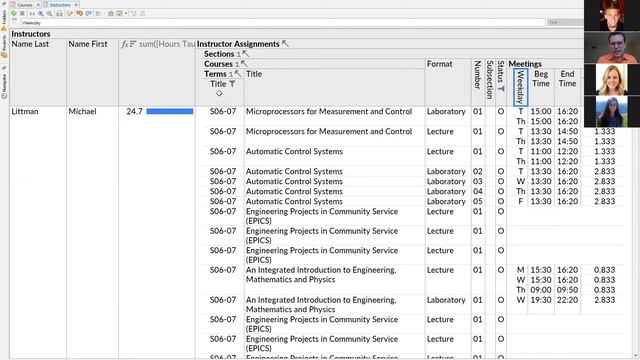Viewport: 640px width, 360px height.
Task: Click the sort icon beside sum formula
Action: tap(133, 44)
